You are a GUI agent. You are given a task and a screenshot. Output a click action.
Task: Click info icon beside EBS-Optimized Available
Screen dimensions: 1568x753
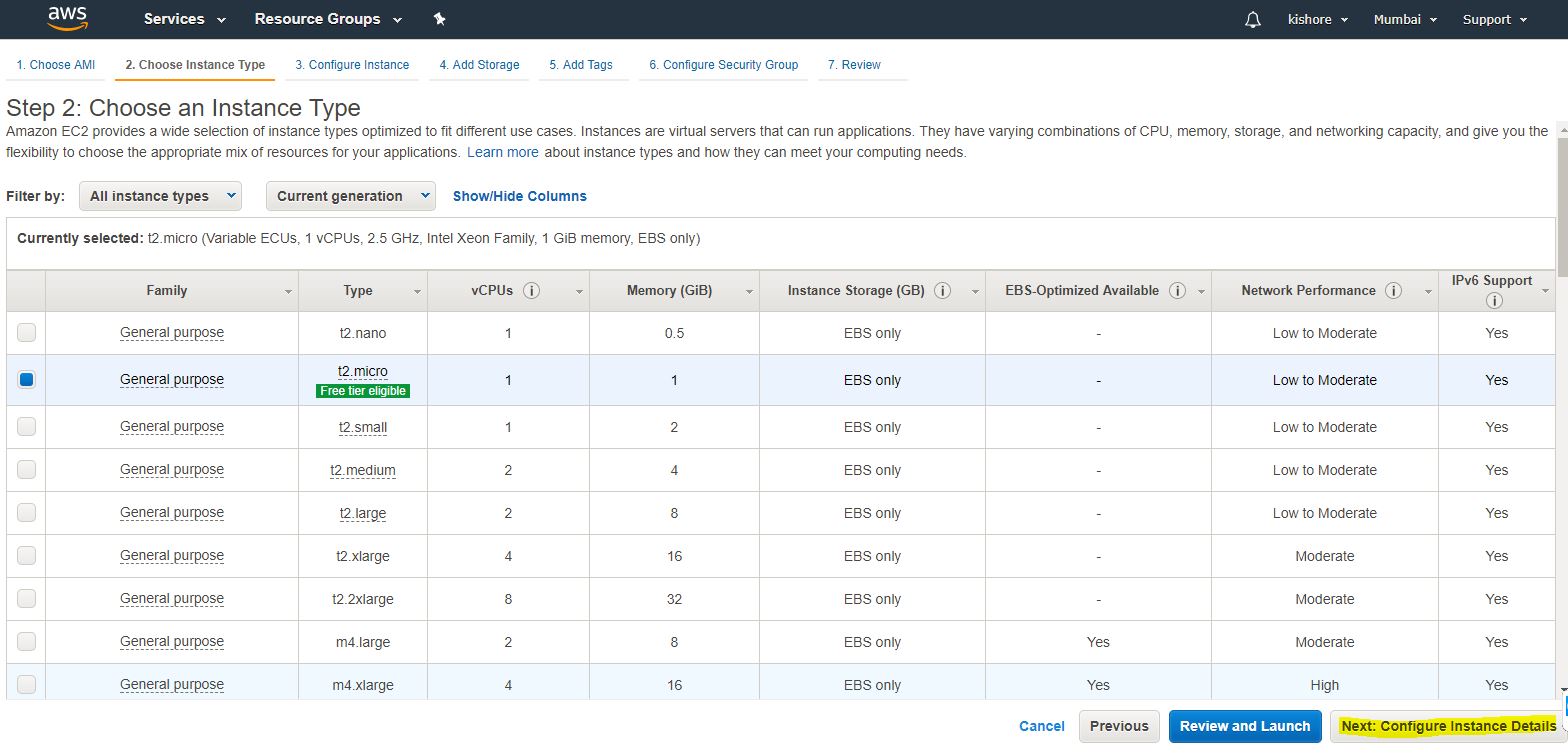pos(1177,291)
